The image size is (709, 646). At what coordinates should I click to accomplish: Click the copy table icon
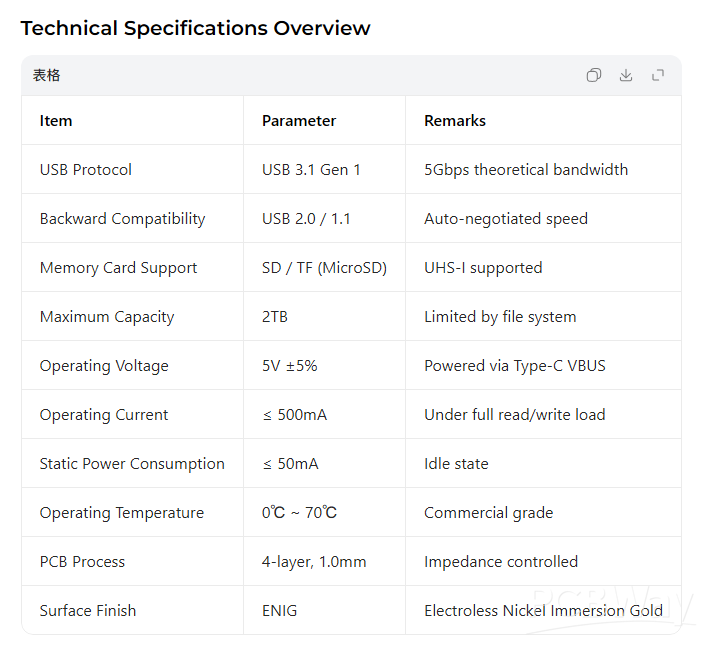click(594, 75)
